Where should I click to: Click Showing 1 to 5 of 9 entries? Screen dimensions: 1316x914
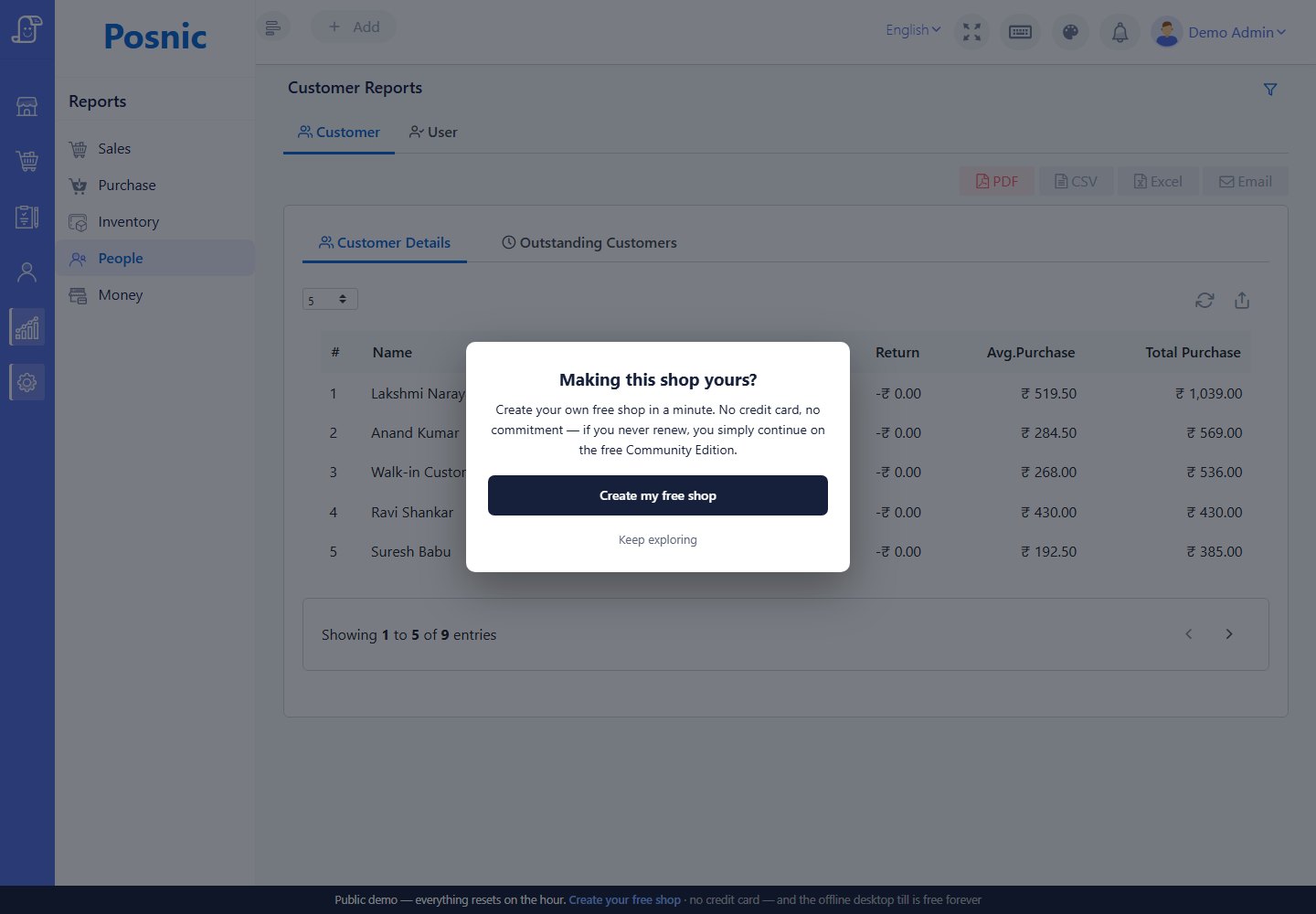[x=409, y=635]
